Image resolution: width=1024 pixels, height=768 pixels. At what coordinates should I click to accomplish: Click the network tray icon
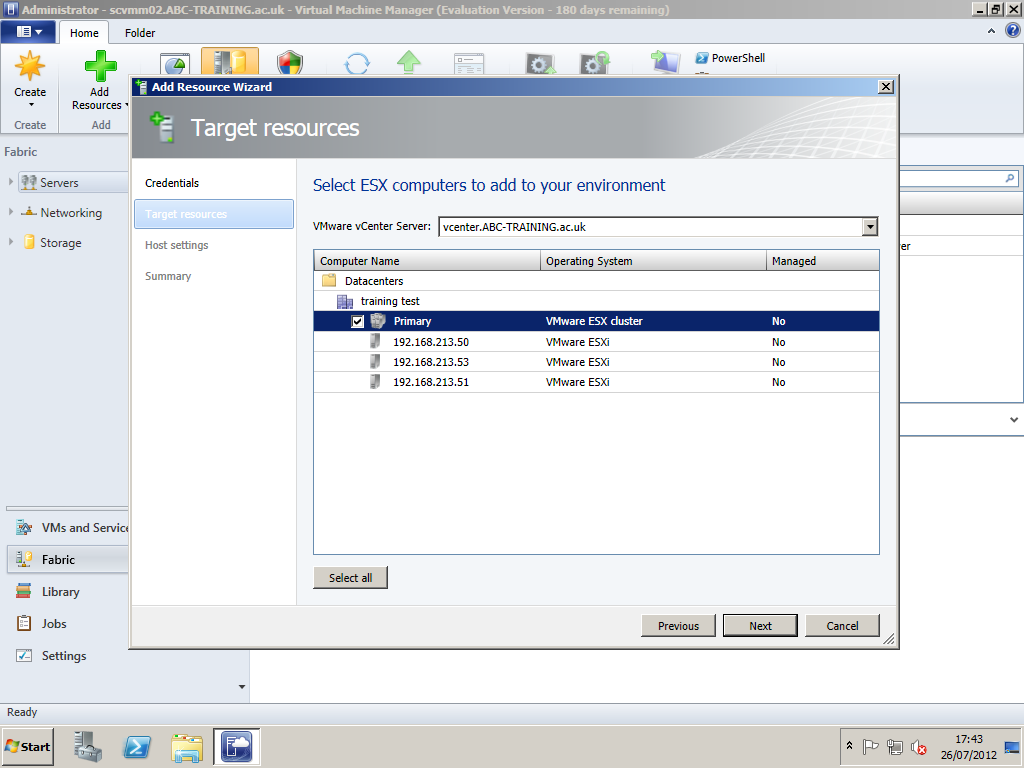895,746
